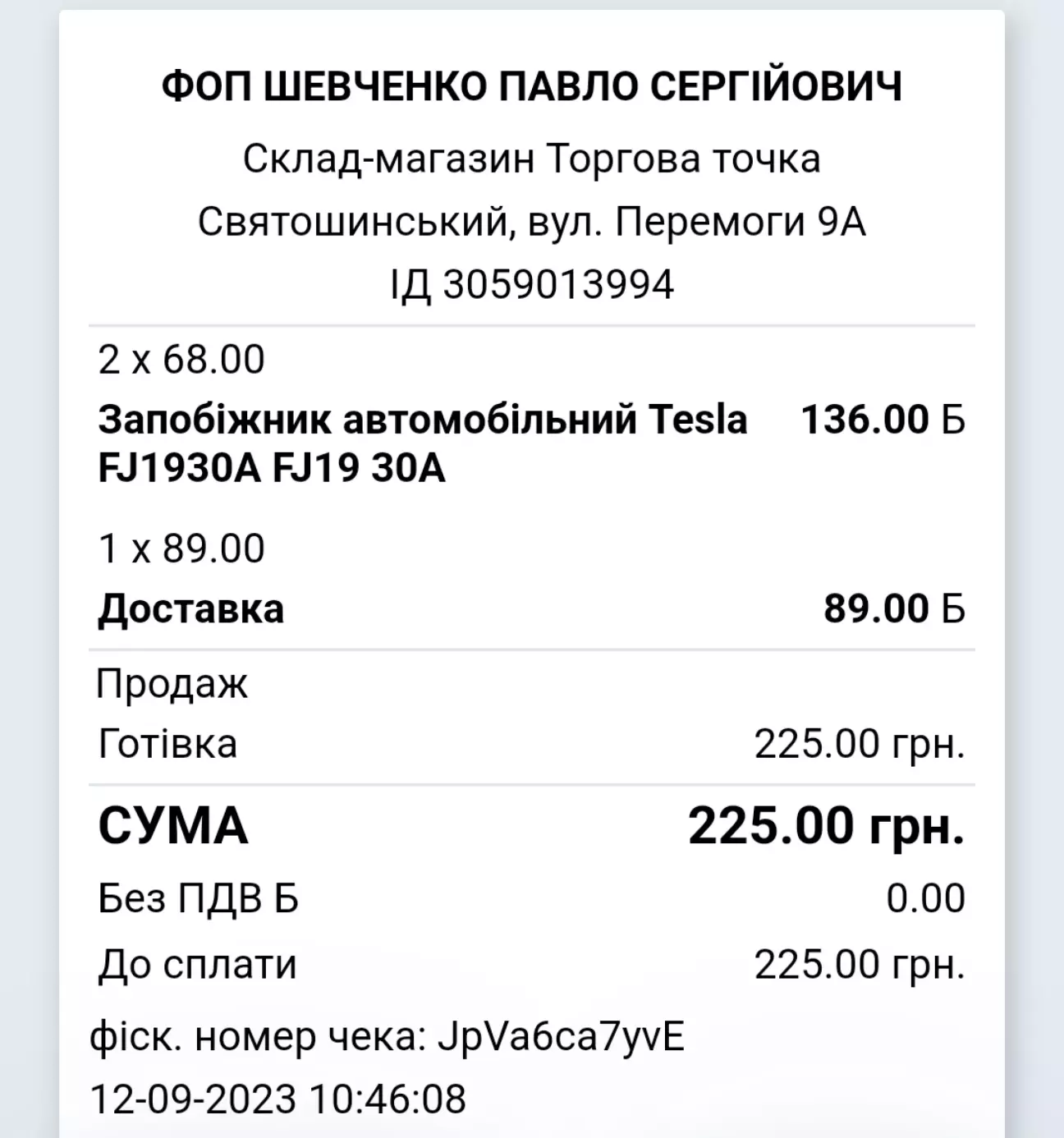Click the 2 x 68.00 quantity line
The width and height of the screenshot is (1064, 1138).
(x=181, y=360)
